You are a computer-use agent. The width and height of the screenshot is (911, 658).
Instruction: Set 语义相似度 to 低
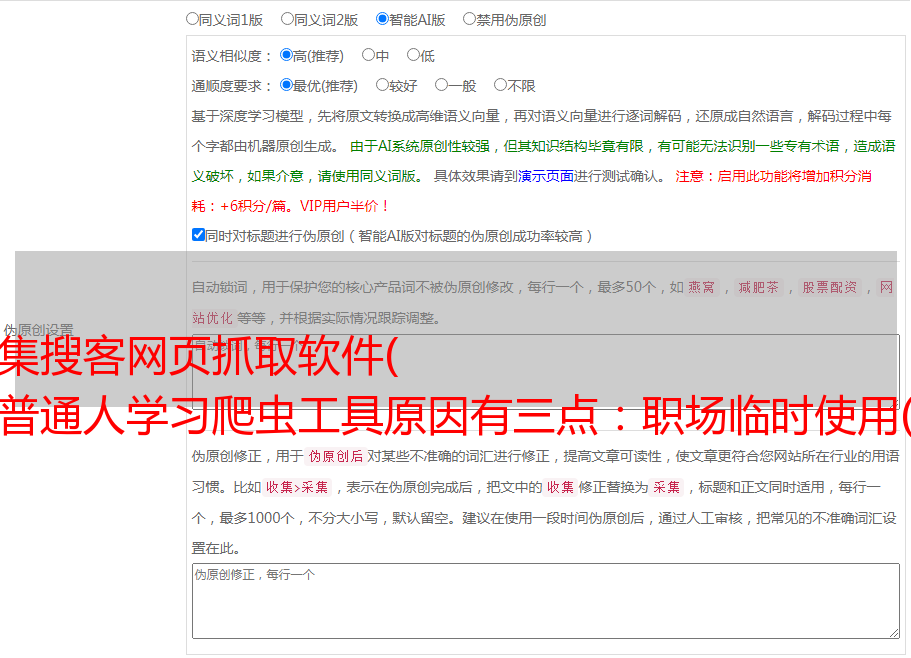coord(413,55)
